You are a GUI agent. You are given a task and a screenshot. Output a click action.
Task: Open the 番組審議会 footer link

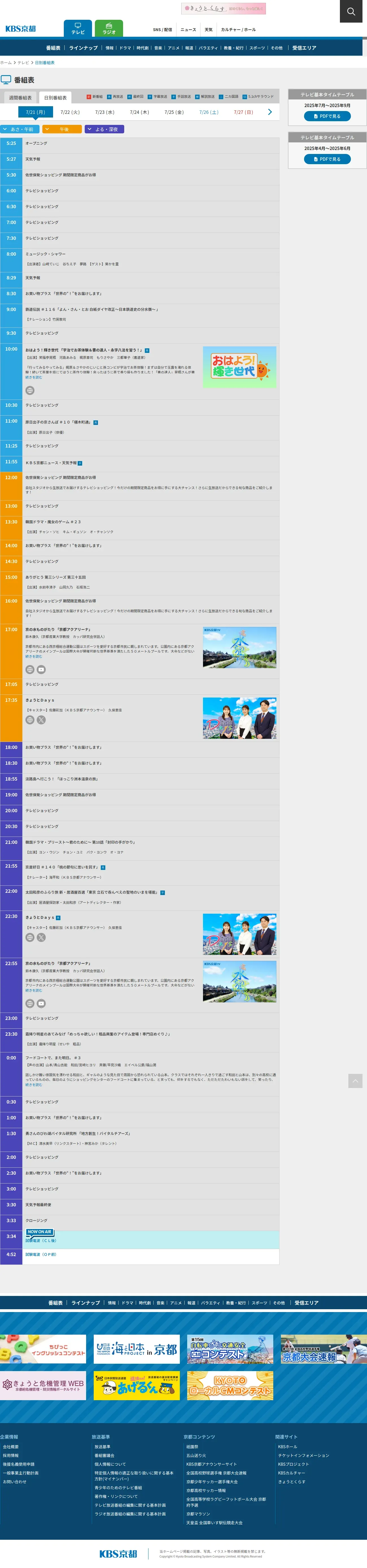pyautogui.click(x=105, y=1455)
